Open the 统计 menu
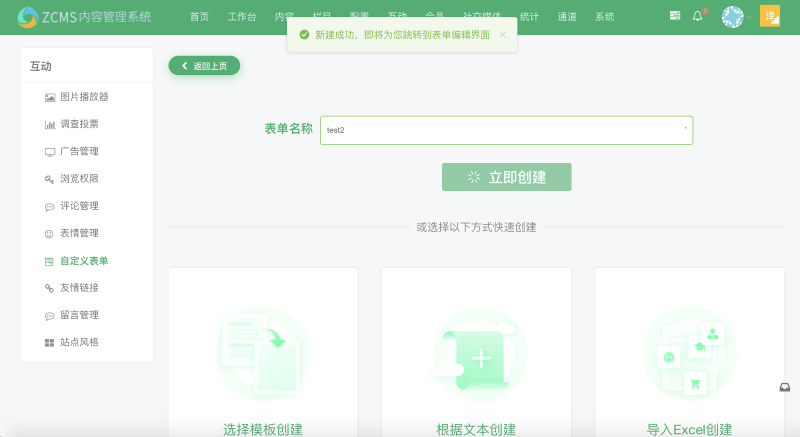Screen dimensions: 800x437 pyautogui.click(x=529, y=17)
